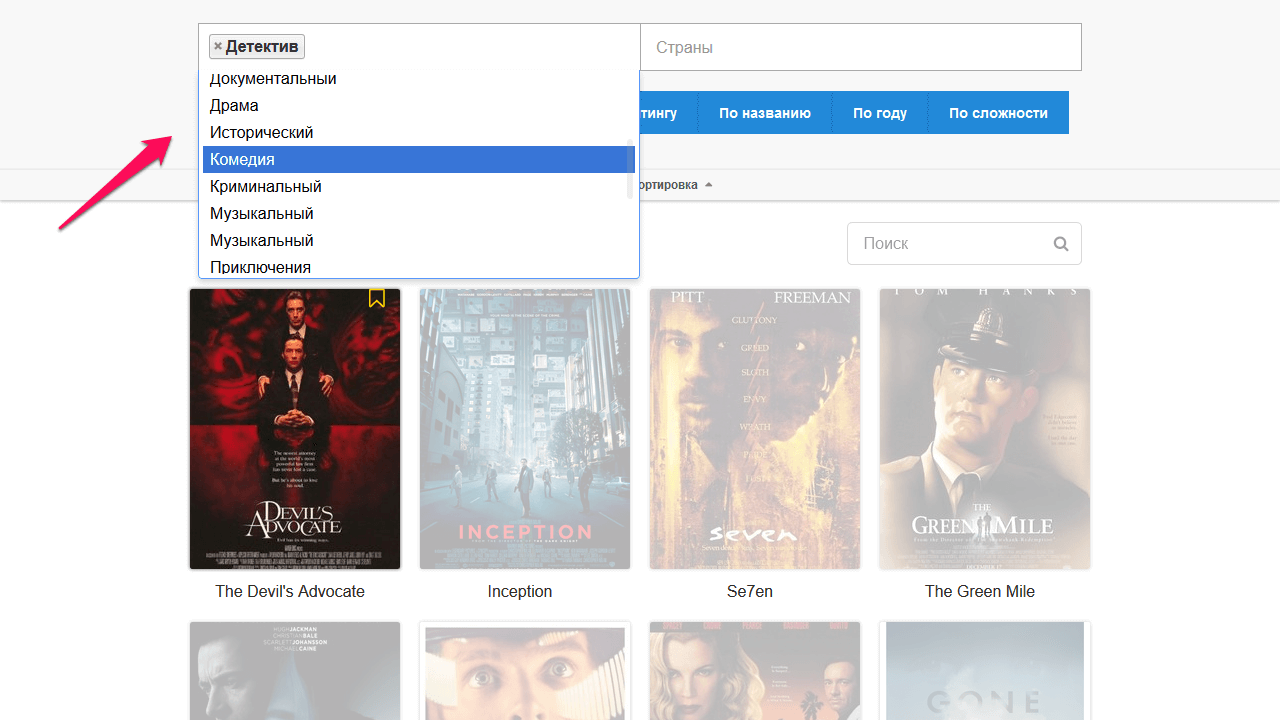Select Приключения from the list
Viewport: 1280px width, 720px height.
click(419, 267)
